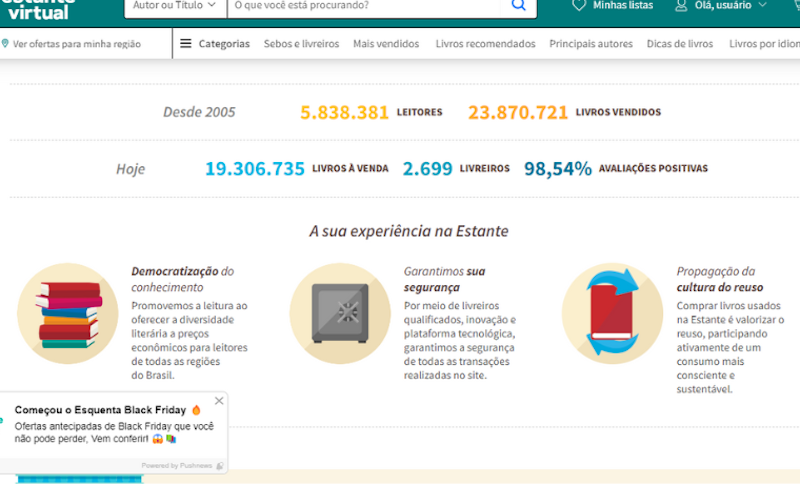
Task: Click A sua experiência na Estante heading
Action: [409, 231]
